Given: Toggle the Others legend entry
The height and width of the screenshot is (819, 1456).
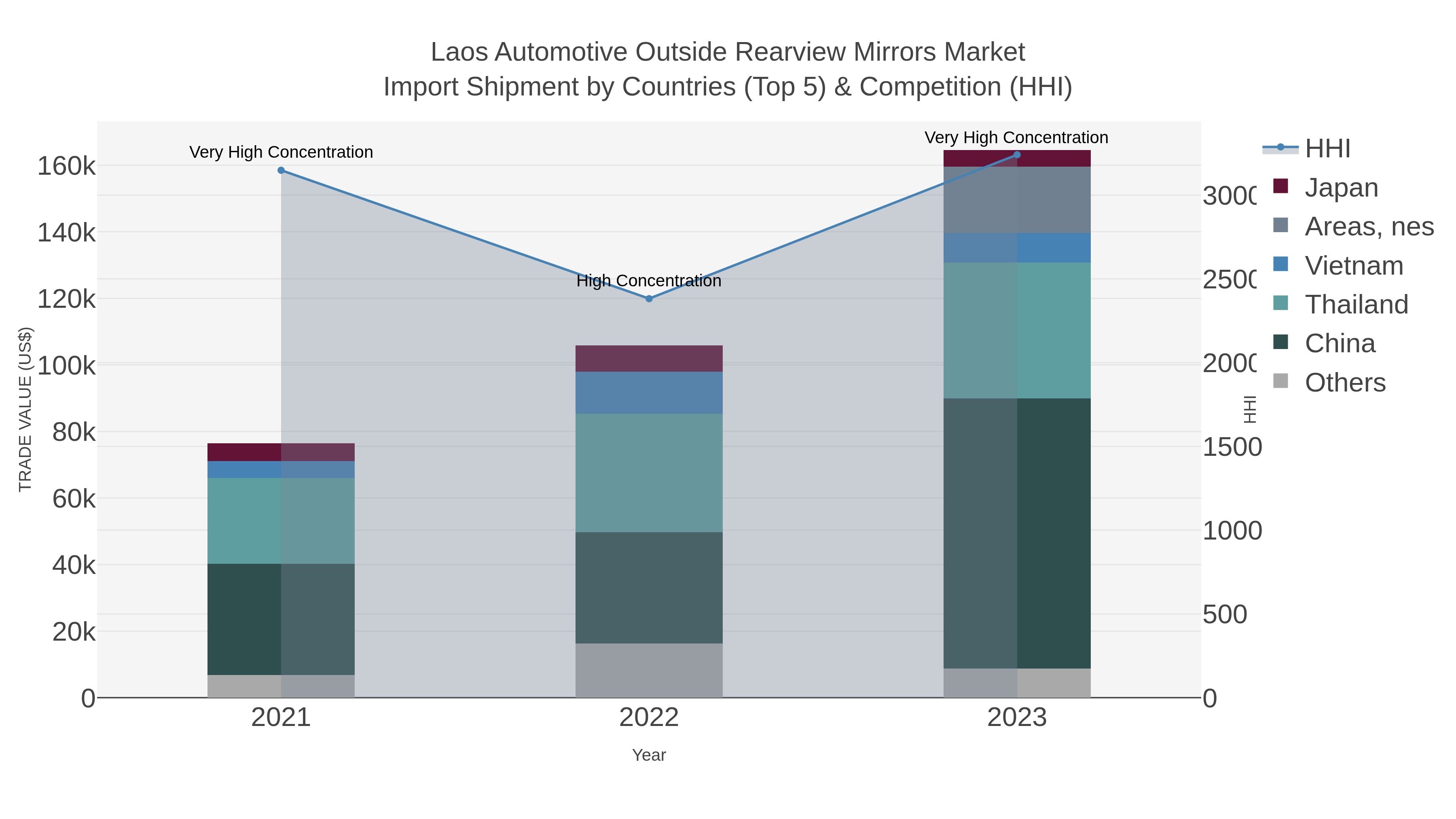Looking at the screenshot, I should 1329,383.
